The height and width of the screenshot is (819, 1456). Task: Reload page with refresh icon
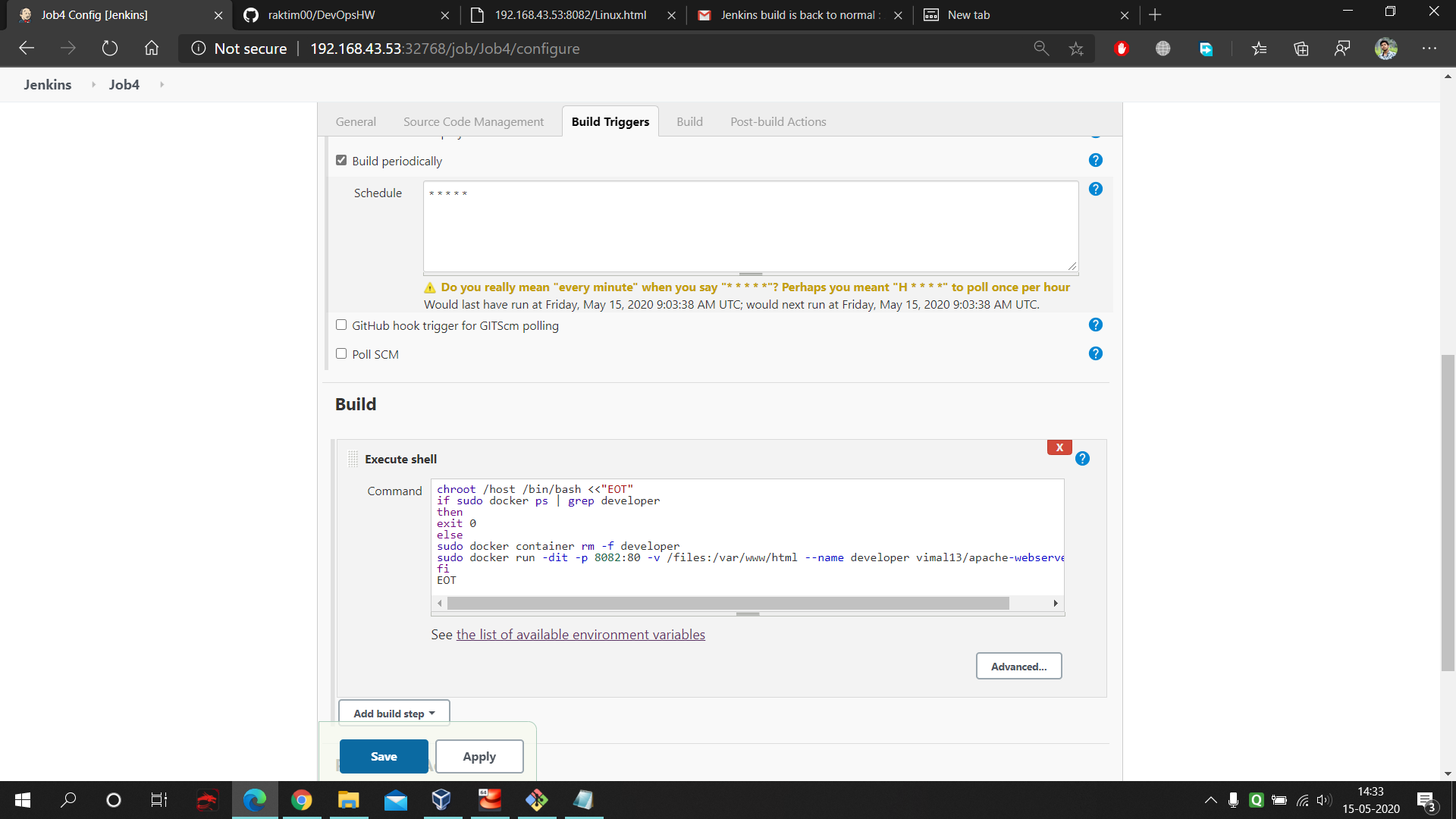pyautogui.click(x=110, y=49)
